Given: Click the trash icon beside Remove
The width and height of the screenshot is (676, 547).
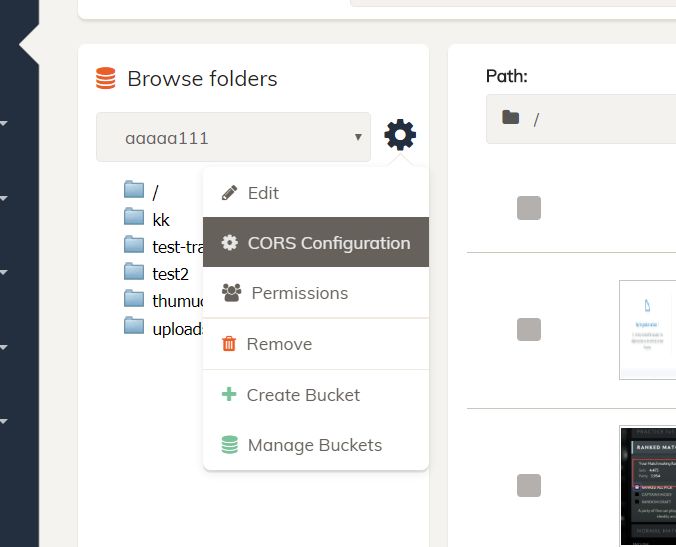Looking at the screenshot, I should pos(229,344).
